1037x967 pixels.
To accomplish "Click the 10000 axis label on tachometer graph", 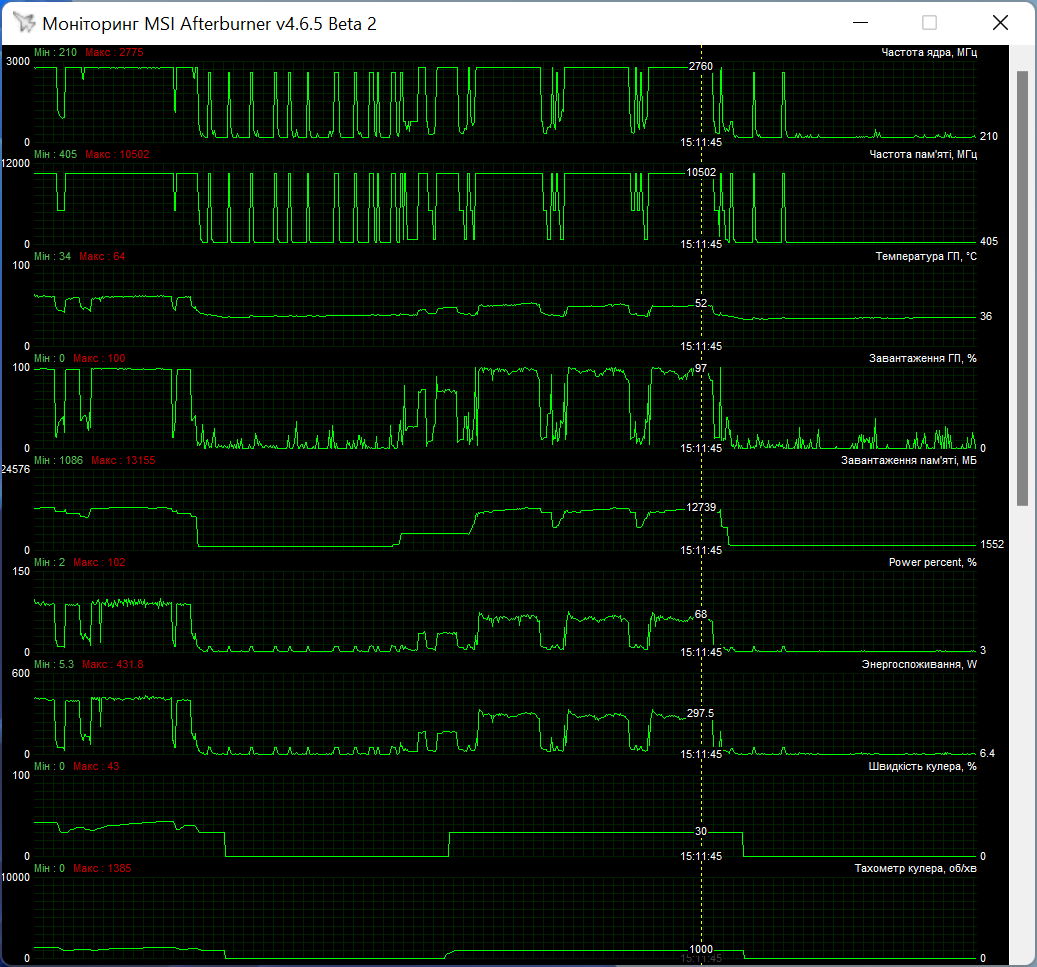I will [x=16, y=877].
